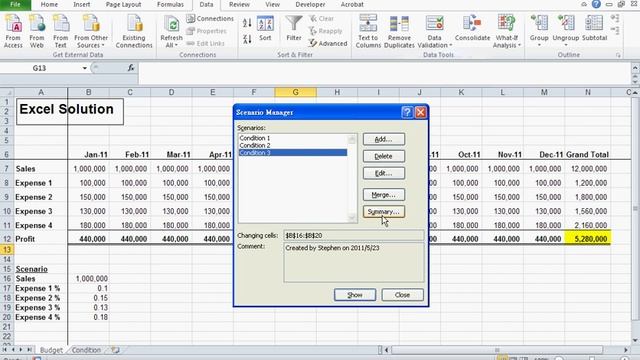Image resolution: width=640 pixels, height=360 pixels.
Task: Open the Group button dropdown arrow
Action: [539, 45]
